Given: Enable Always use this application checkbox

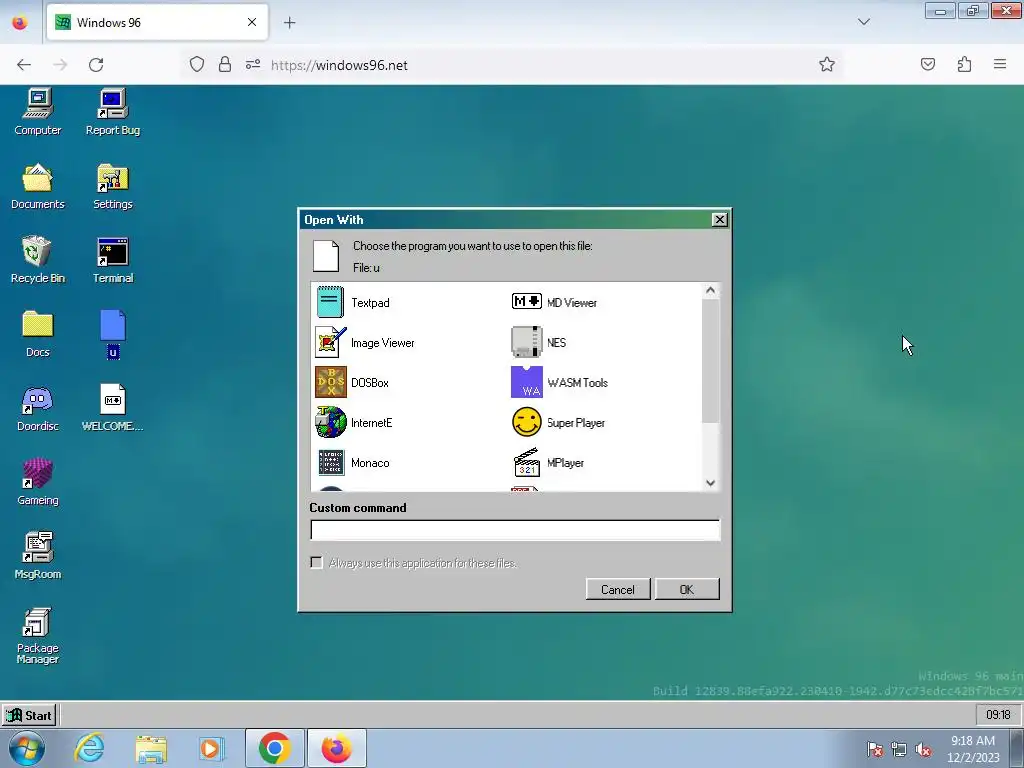Looking at the screenshot, I should 317,562.
